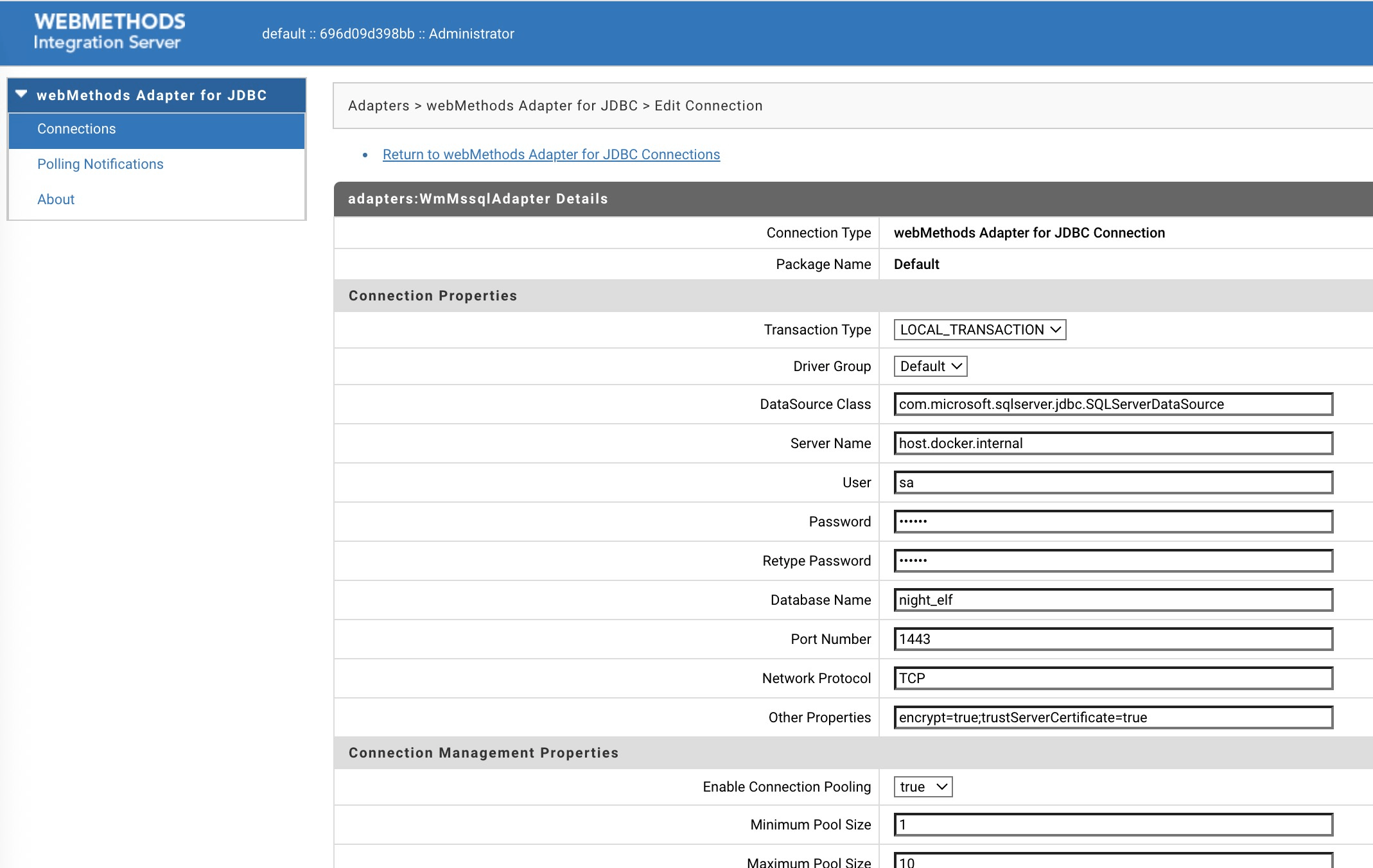Focus the Maximum Pool Size field
1373x868 pixels.
1114,862
